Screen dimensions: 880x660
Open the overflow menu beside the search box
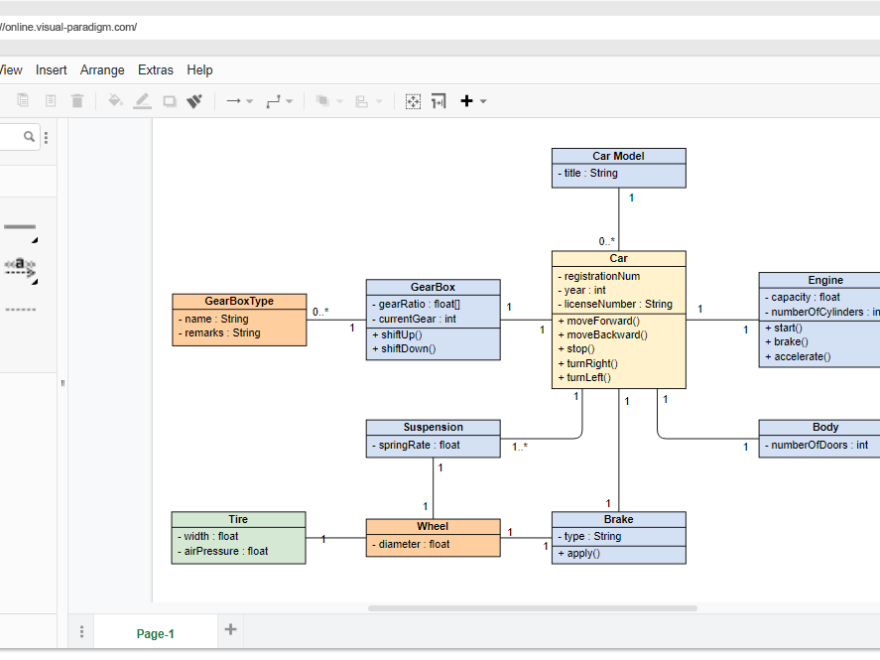click(x=46, y=136)
